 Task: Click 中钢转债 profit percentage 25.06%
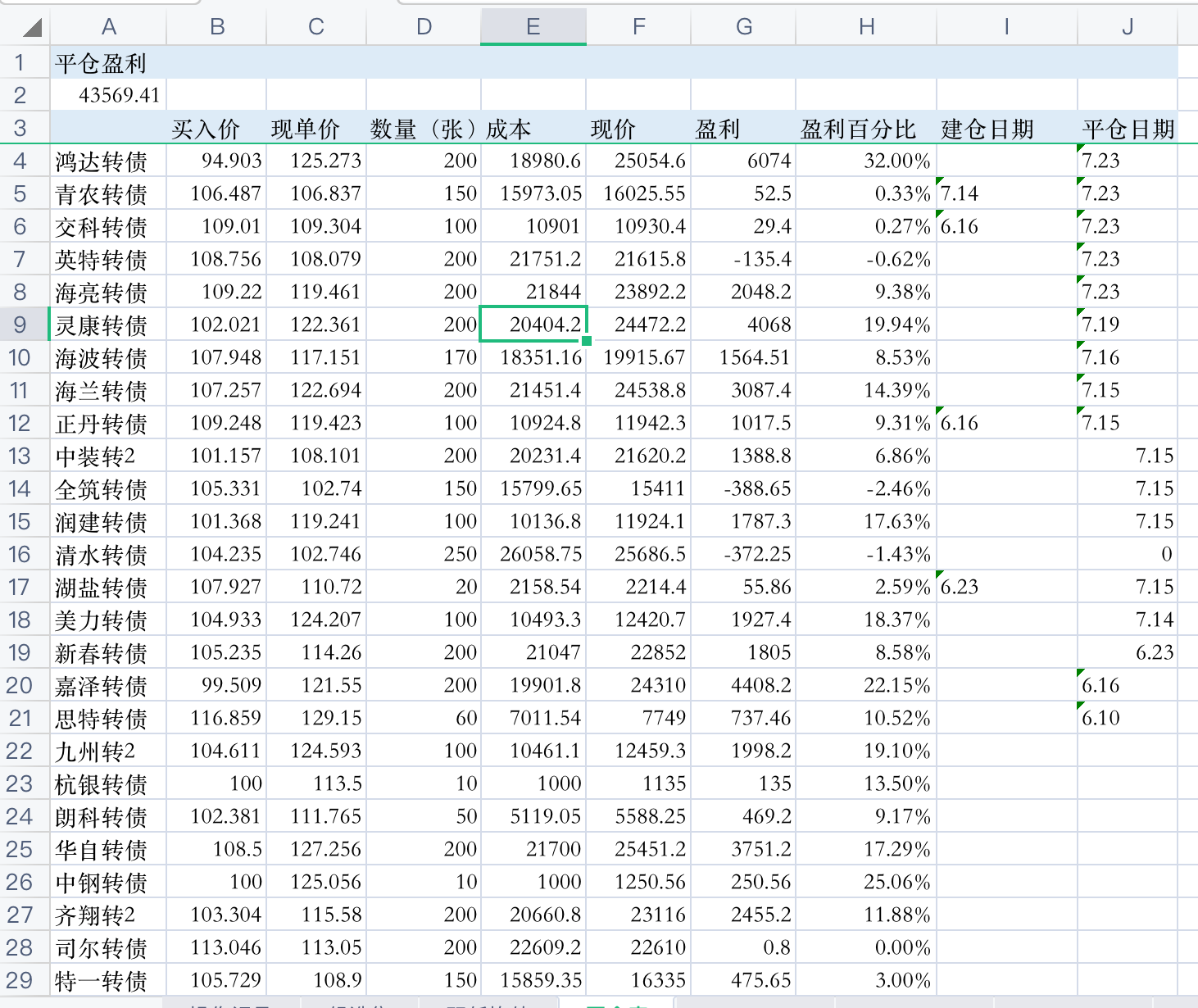(x=866, y=882)
